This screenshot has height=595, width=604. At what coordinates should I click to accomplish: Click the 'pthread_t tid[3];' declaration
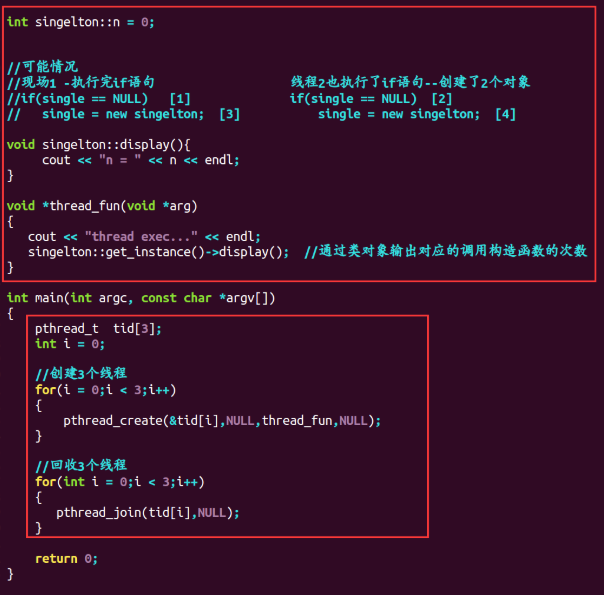(x=98, y=329)
